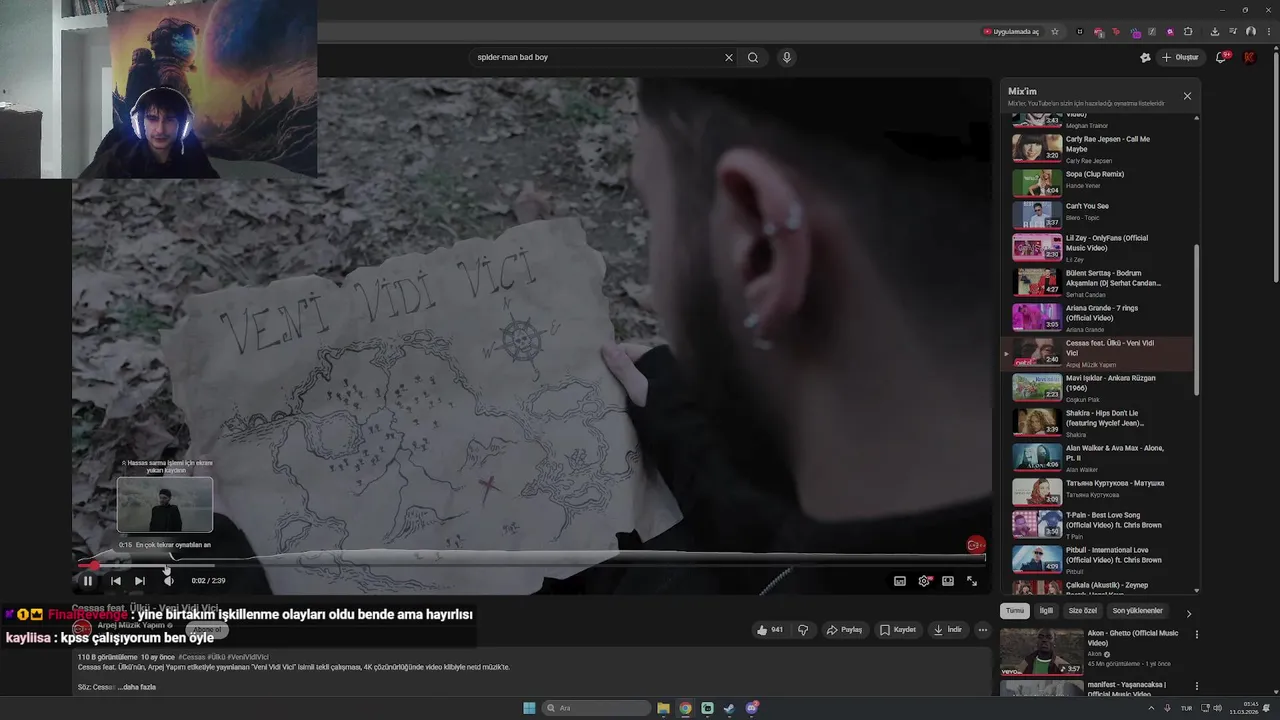Open YouTube notifications bell

coord(1221,57)
